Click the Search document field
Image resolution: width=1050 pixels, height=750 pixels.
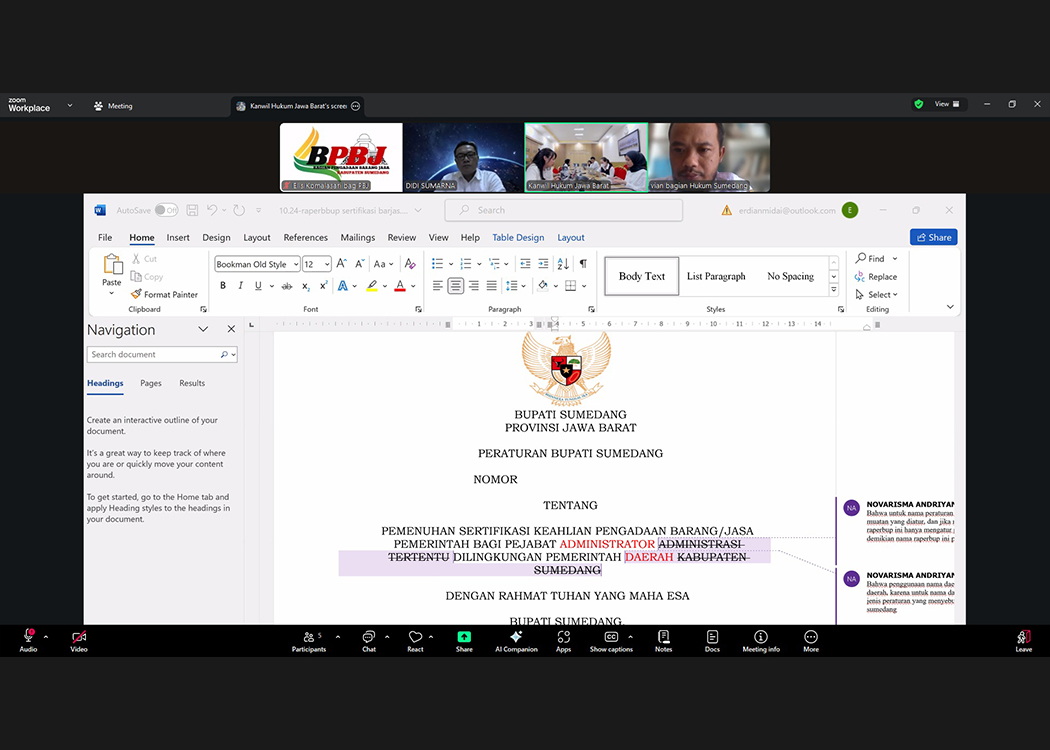coord(155,355)
